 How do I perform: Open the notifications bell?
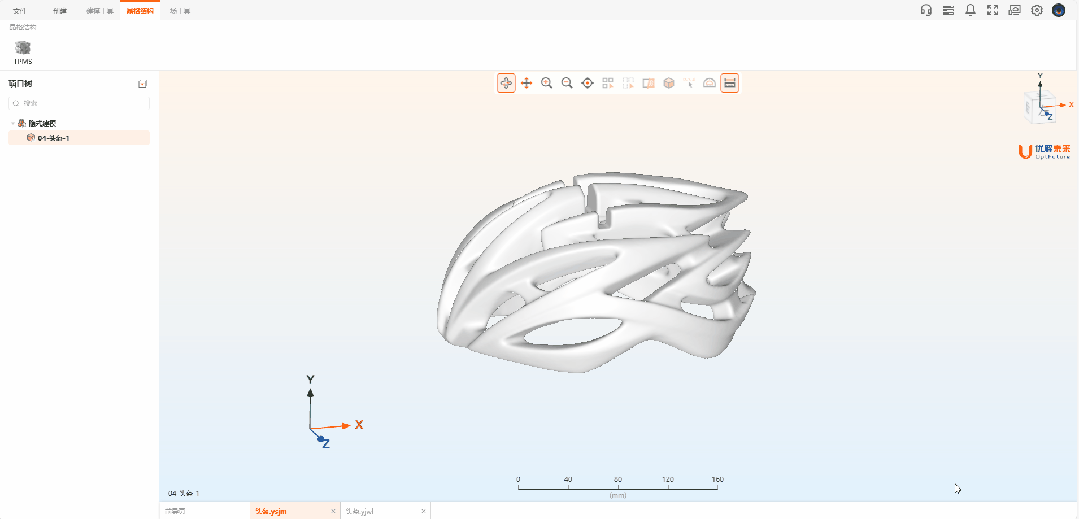970,10
